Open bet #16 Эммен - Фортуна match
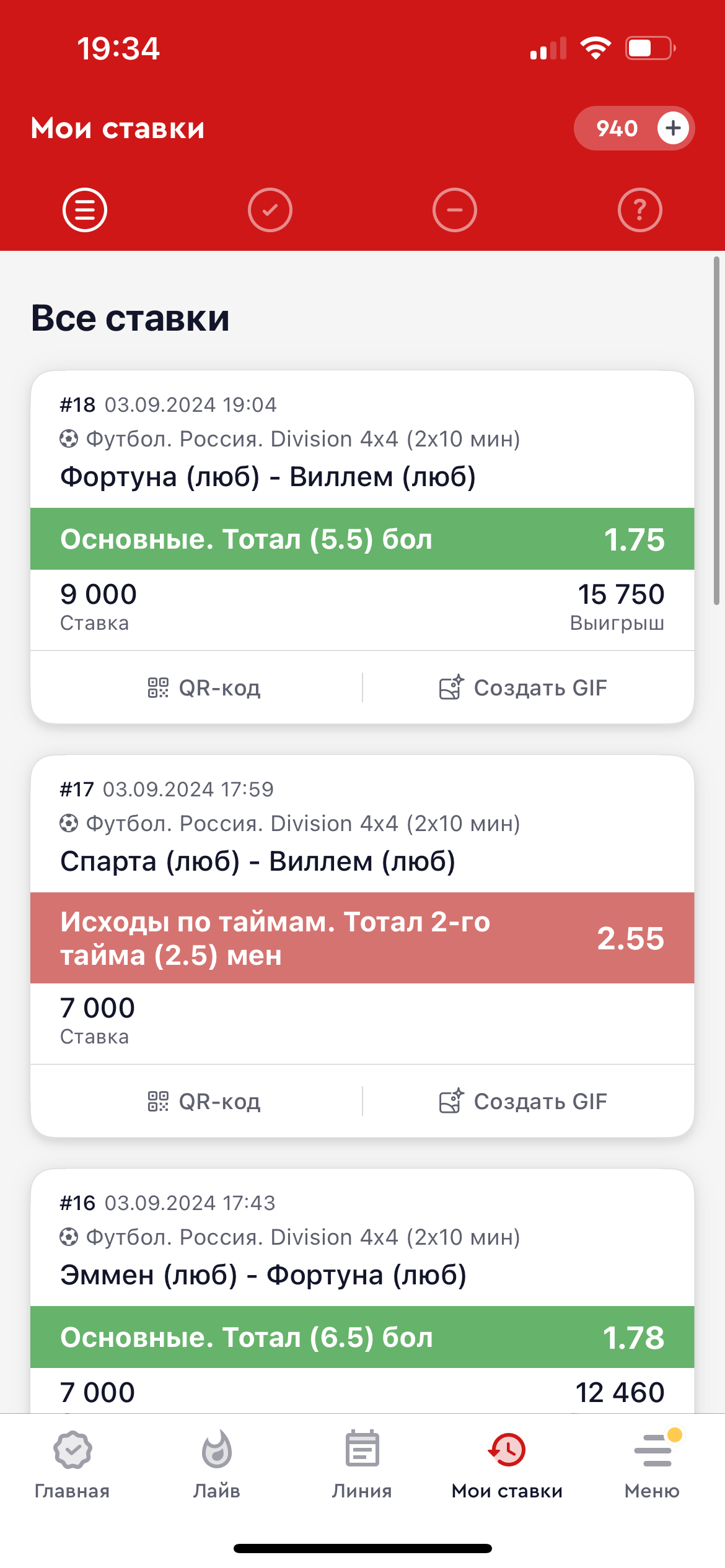Screen dimensions: 725x1568 point(263,1276)
